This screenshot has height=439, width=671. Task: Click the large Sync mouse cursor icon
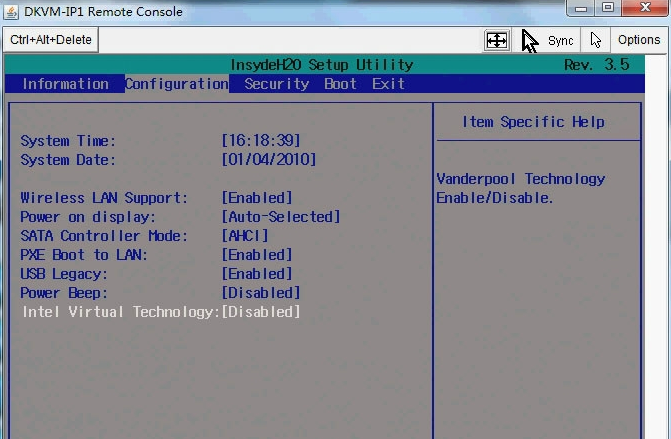[x=530, y=41]
